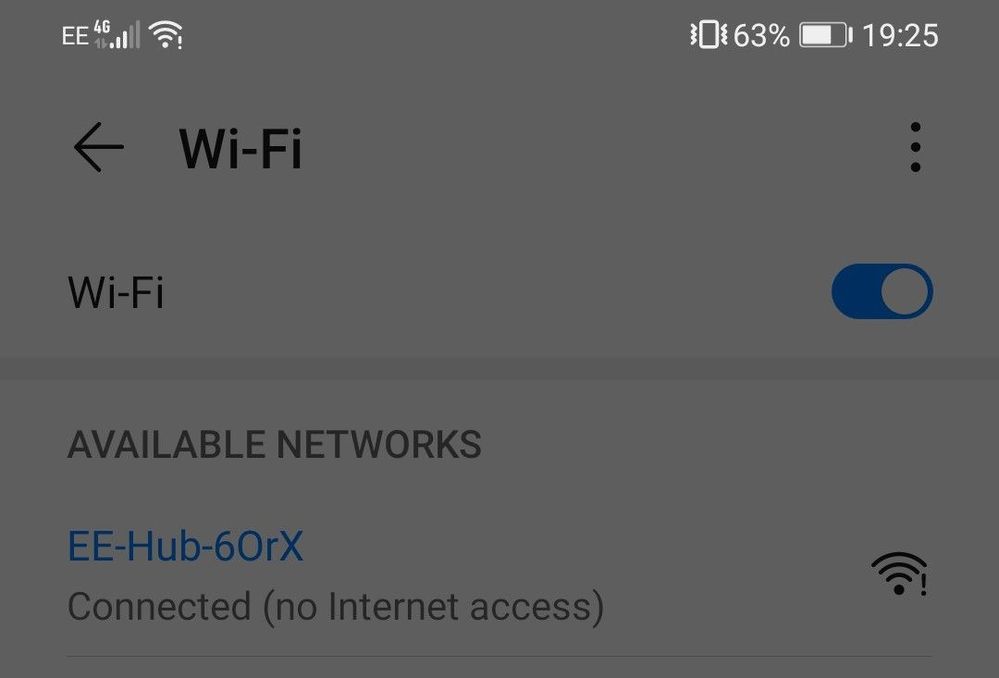This screenshot has height=678, width=999.
Task: Tap the Wi-Fi label beside the switch
Action: tap(116, 292)
